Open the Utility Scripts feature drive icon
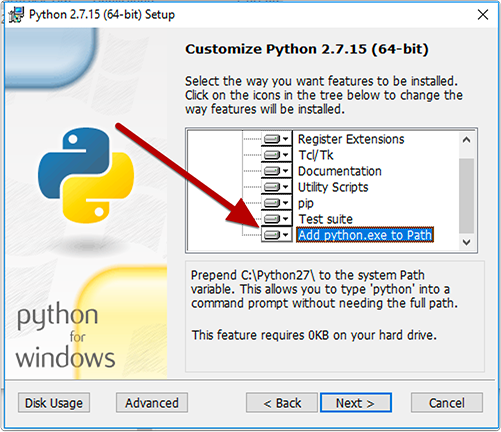 [276, 187]
